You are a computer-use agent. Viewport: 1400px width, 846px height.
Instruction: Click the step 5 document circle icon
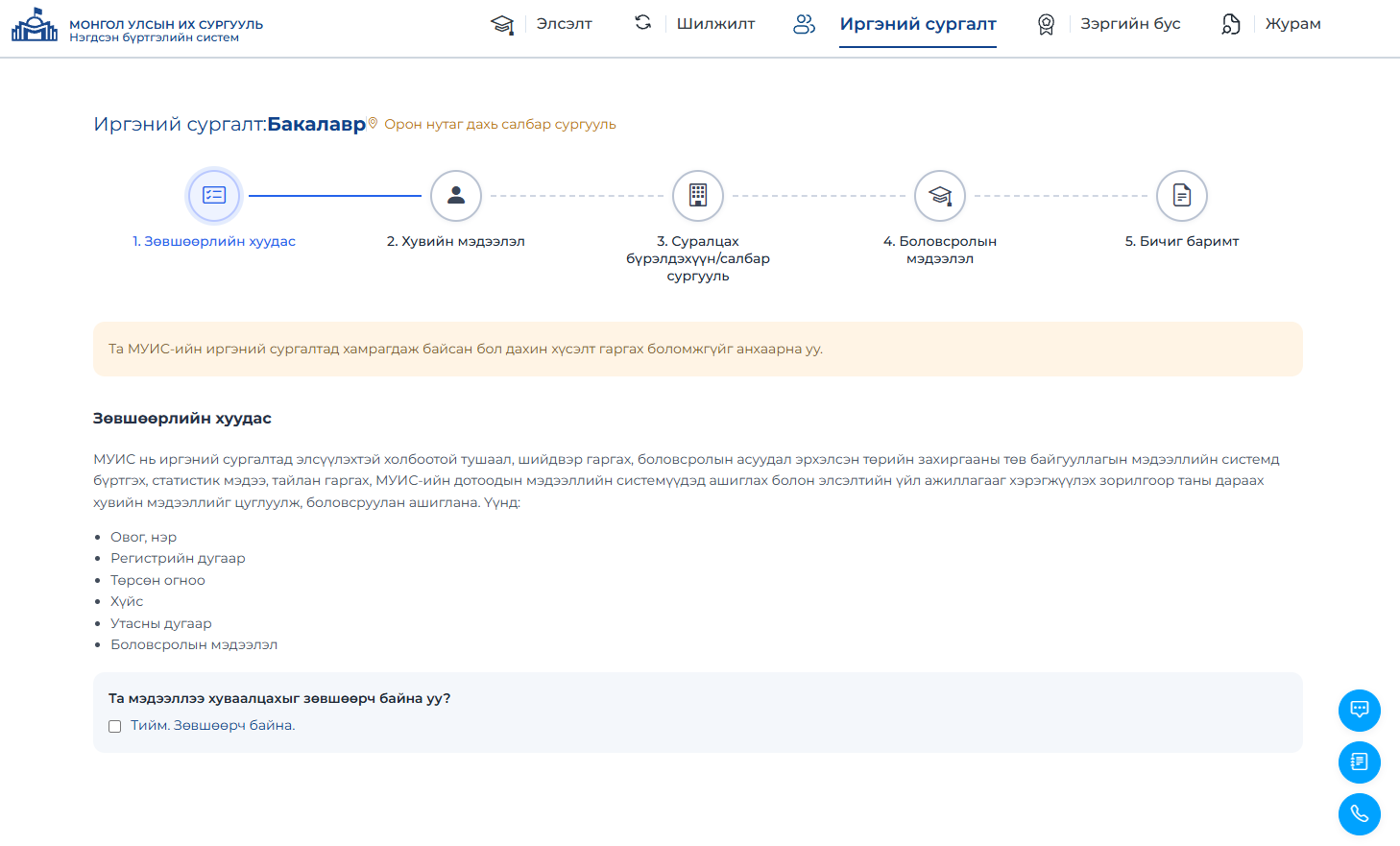1182,196
